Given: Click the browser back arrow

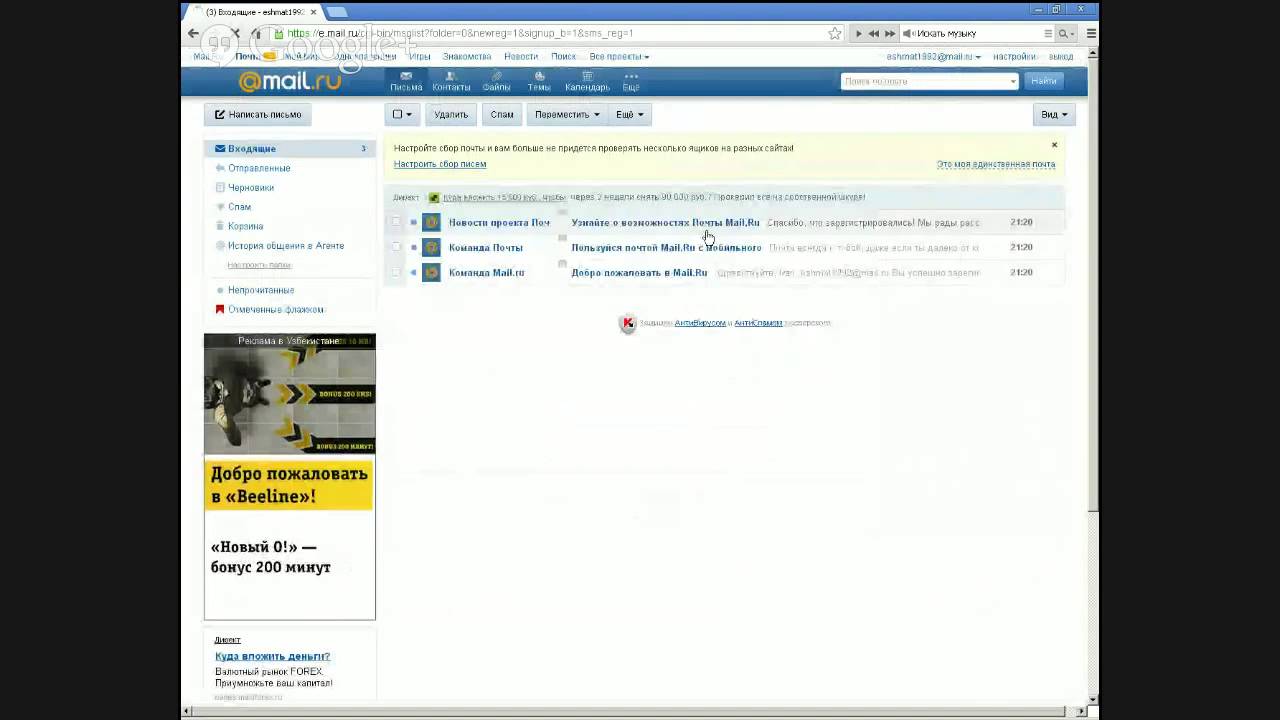Looking at the screenshot, I should tap(193, 33).
